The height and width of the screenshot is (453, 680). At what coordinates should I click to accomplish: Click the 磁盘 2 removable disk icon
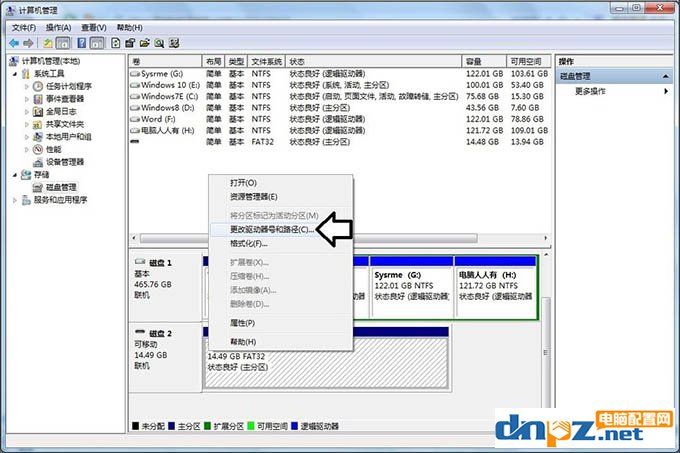(140, 332)
